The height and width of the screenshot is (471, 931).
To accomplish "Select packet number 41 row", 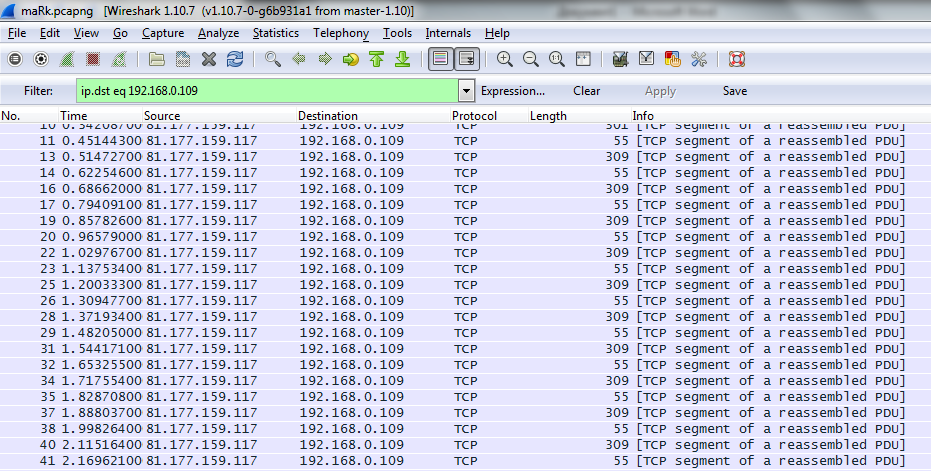I will point(466,461).
